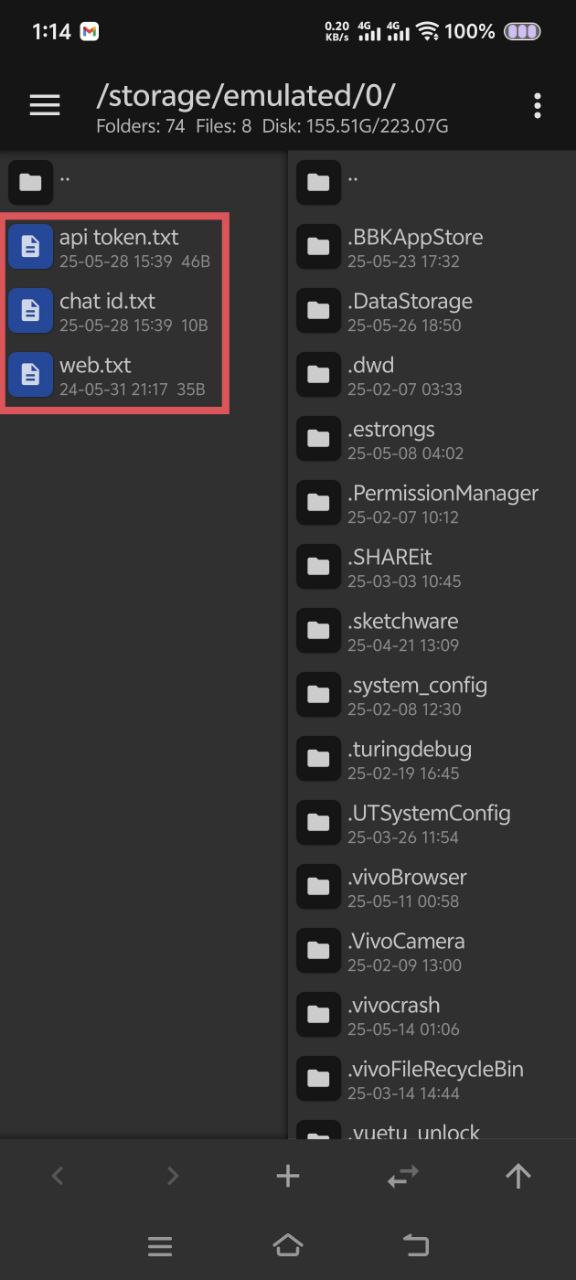Tap the back chevron in bottom toolbar
This screenshot has height=1280, width=576.
pos(57,1177)
